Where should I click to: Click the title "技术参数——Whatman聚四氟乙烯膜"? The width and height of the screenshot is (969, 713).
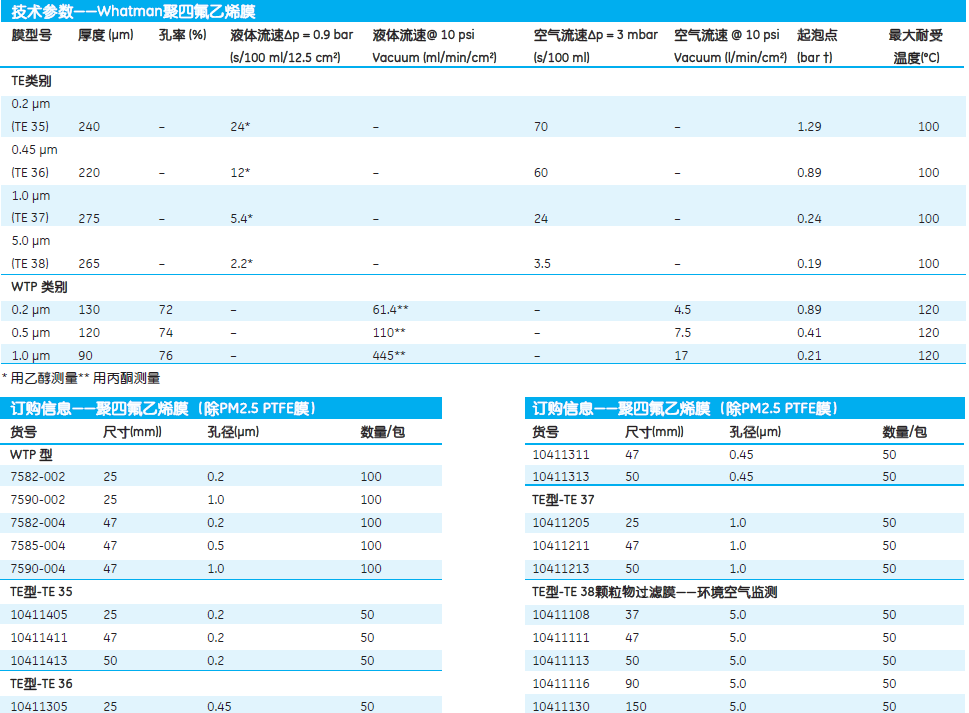pyautogui.click(x=133, y=11)
